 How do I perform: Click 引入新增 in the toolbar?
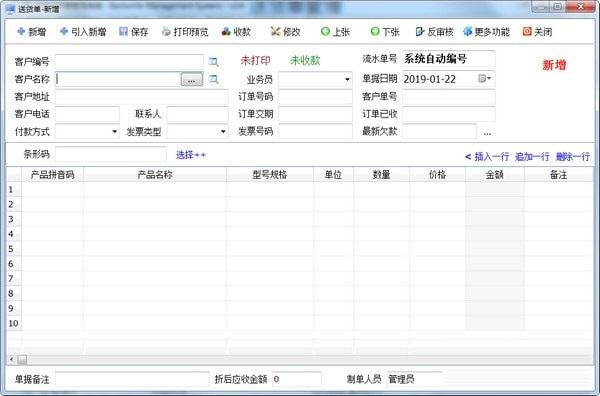83,32
